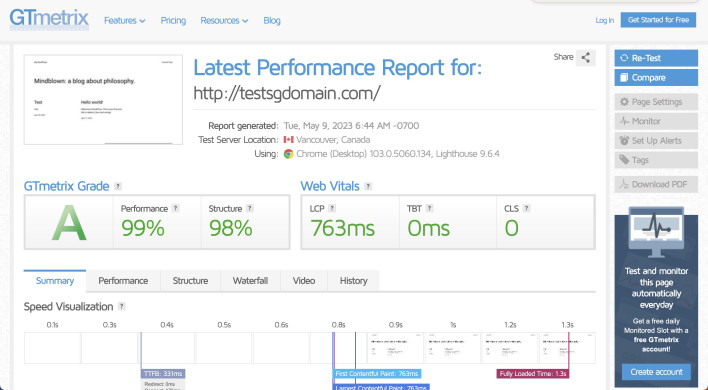Click the grade A letter
This screenshot has height=390, width=708.
point(69,223)
